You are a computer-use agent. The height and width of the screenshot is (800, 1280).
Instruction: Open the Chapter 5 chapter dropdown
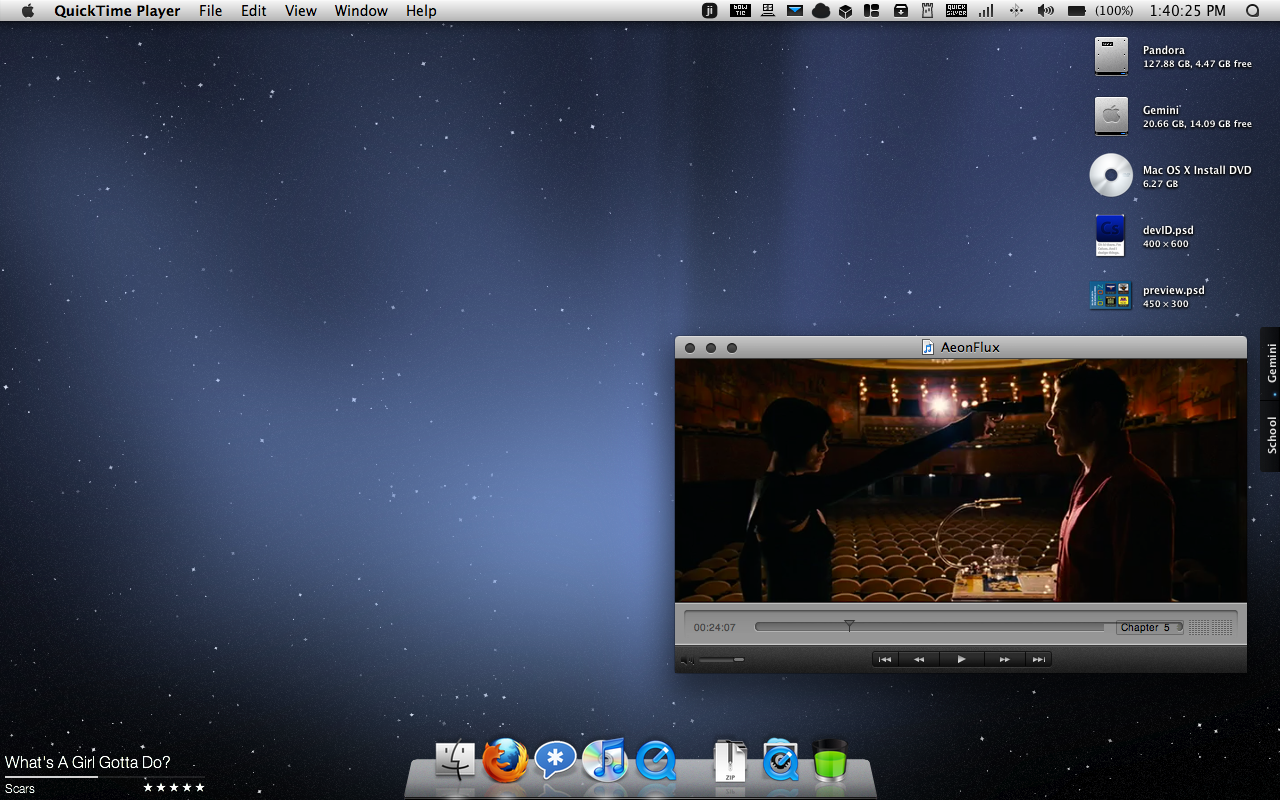[x=1150, y=628]
